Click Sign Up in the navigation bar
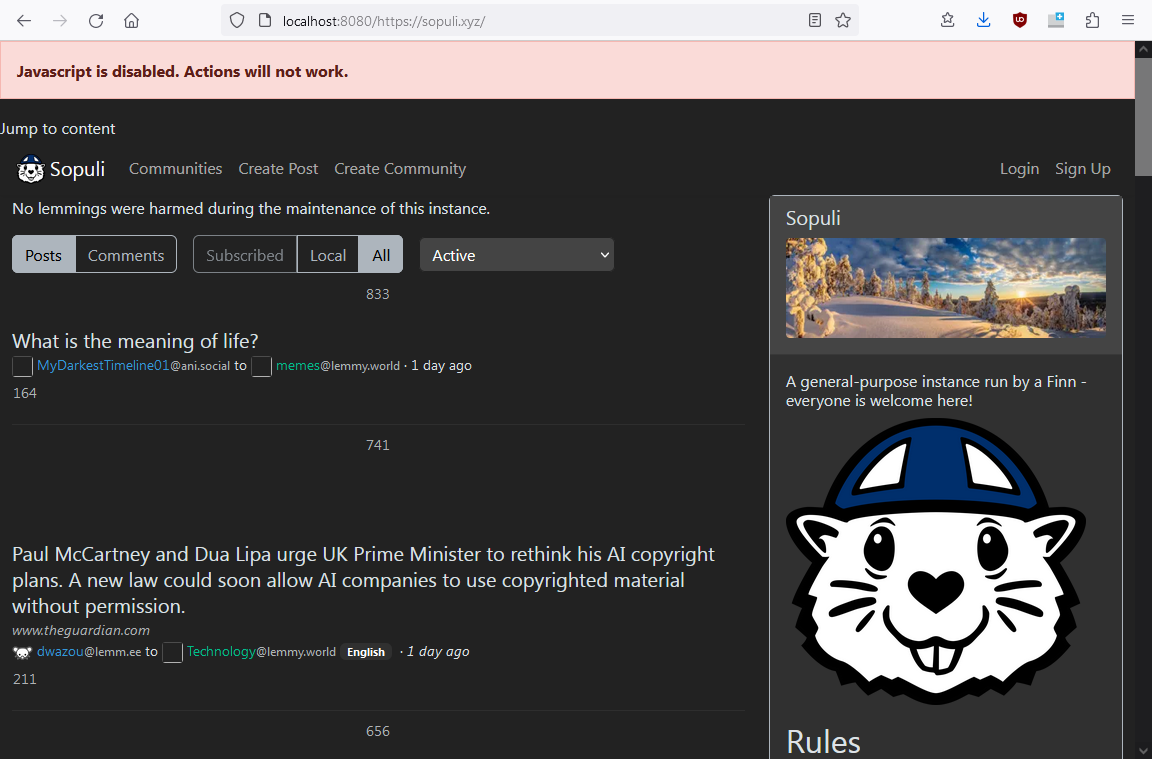This screenshot has height=759, width=1152. coord(1082,169)
